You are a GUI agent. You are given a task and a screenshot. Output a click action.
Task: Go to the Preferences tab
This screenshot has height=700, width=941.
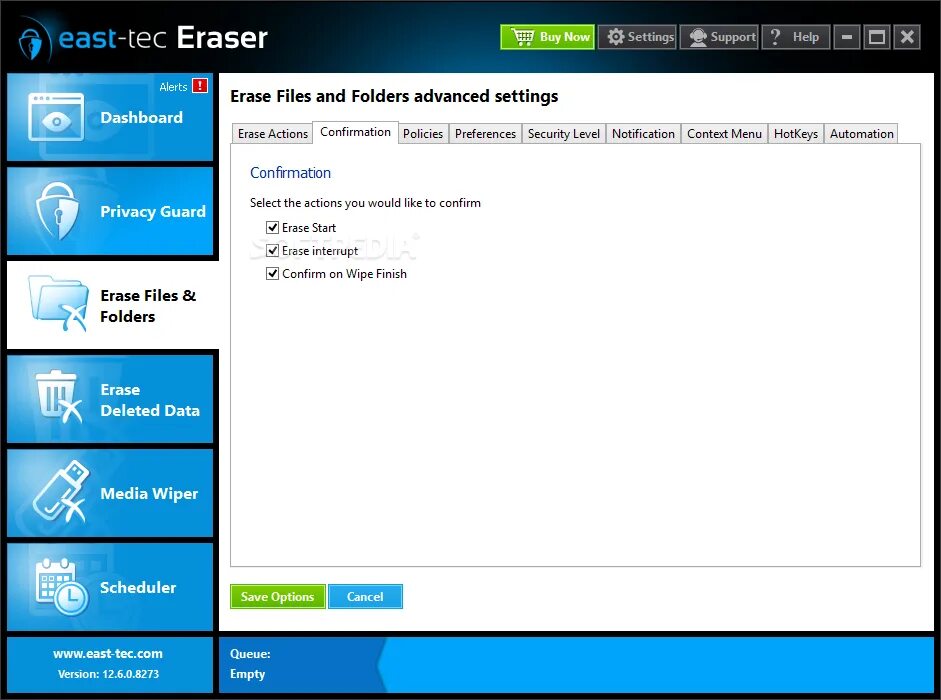point(486,134)
